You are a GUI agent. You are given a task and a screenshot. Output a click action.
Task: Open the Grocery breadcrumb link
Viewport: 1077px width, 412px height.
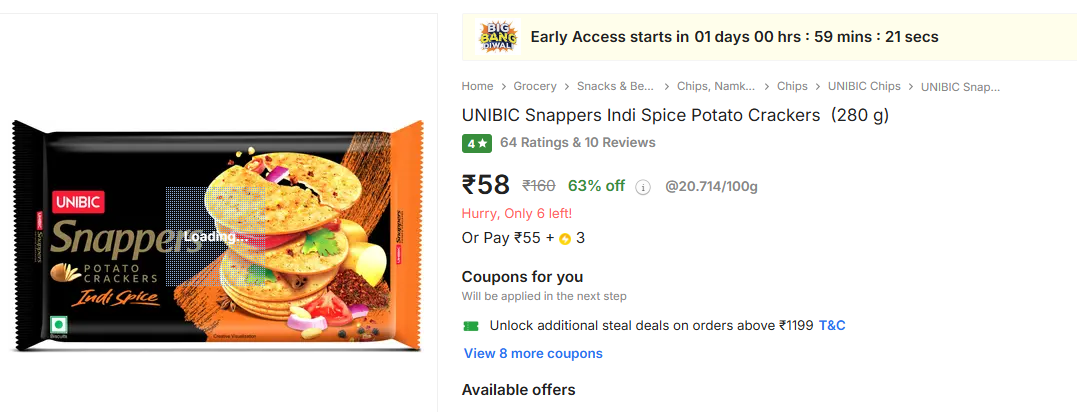pos(535,87)
